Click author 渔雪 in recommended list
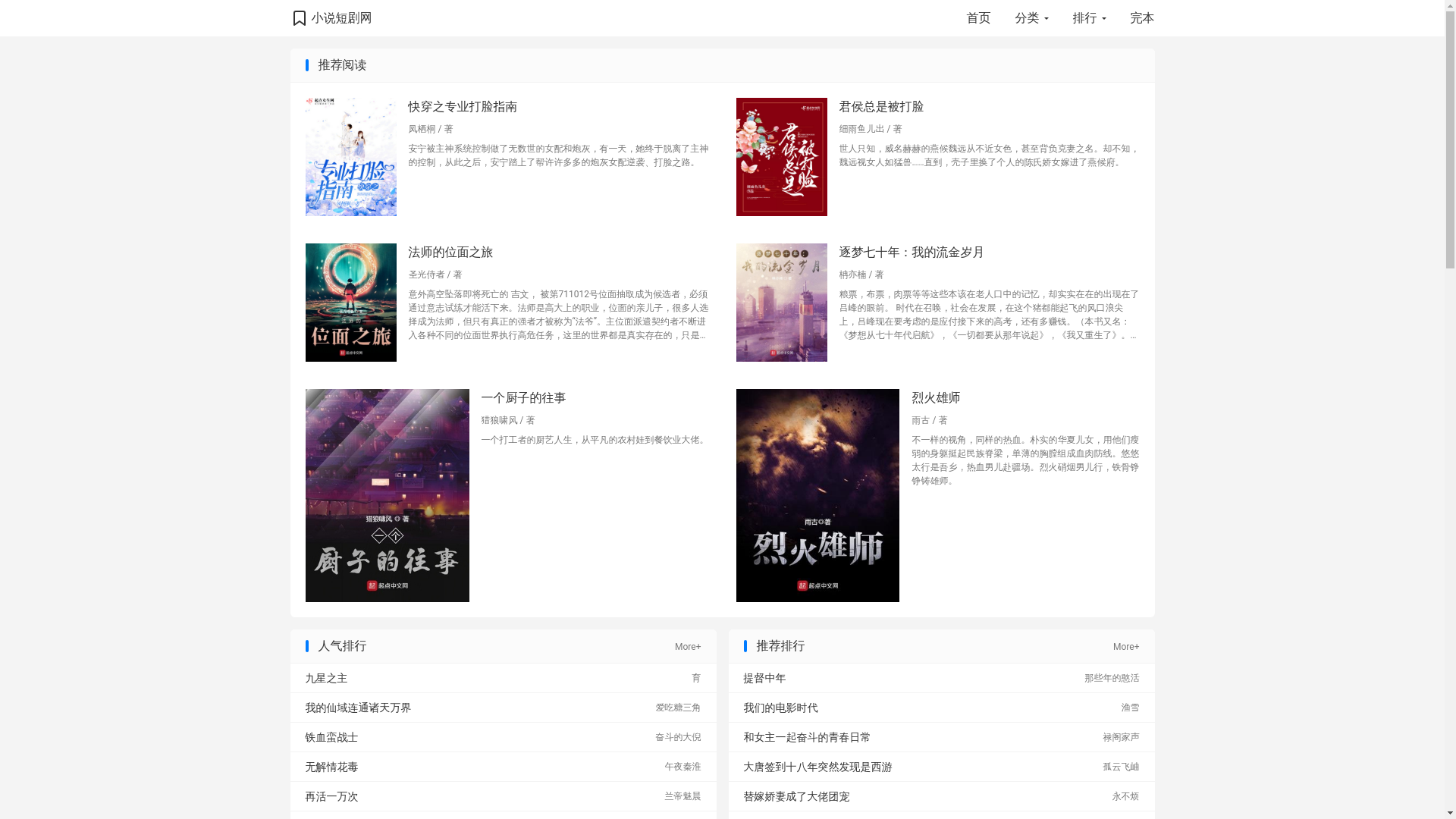 click(1130, 708)
